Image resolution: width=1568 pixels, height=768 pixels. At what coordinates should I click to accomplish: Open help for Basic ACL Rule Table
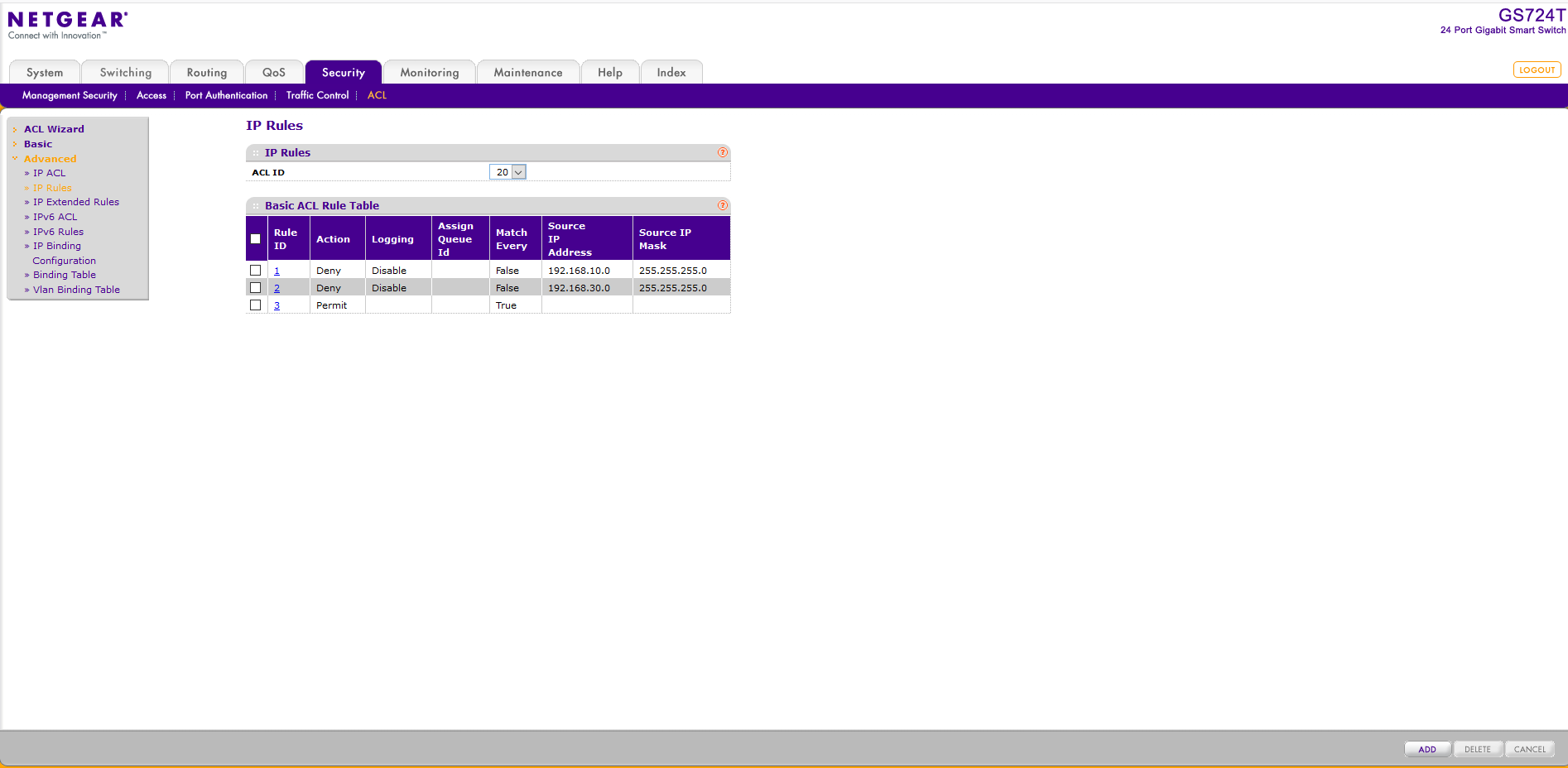point(722,205)
